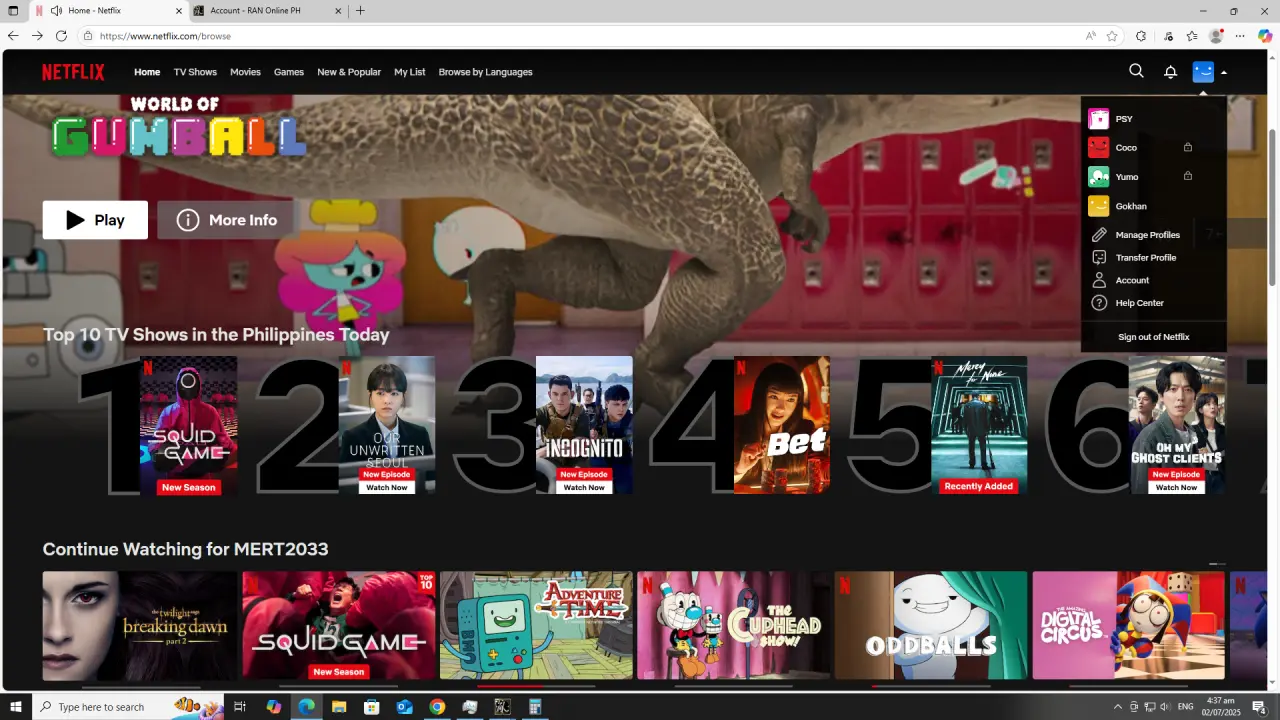
Task: Mute the Netflix tab audio icon
Action: pos(56,11)
